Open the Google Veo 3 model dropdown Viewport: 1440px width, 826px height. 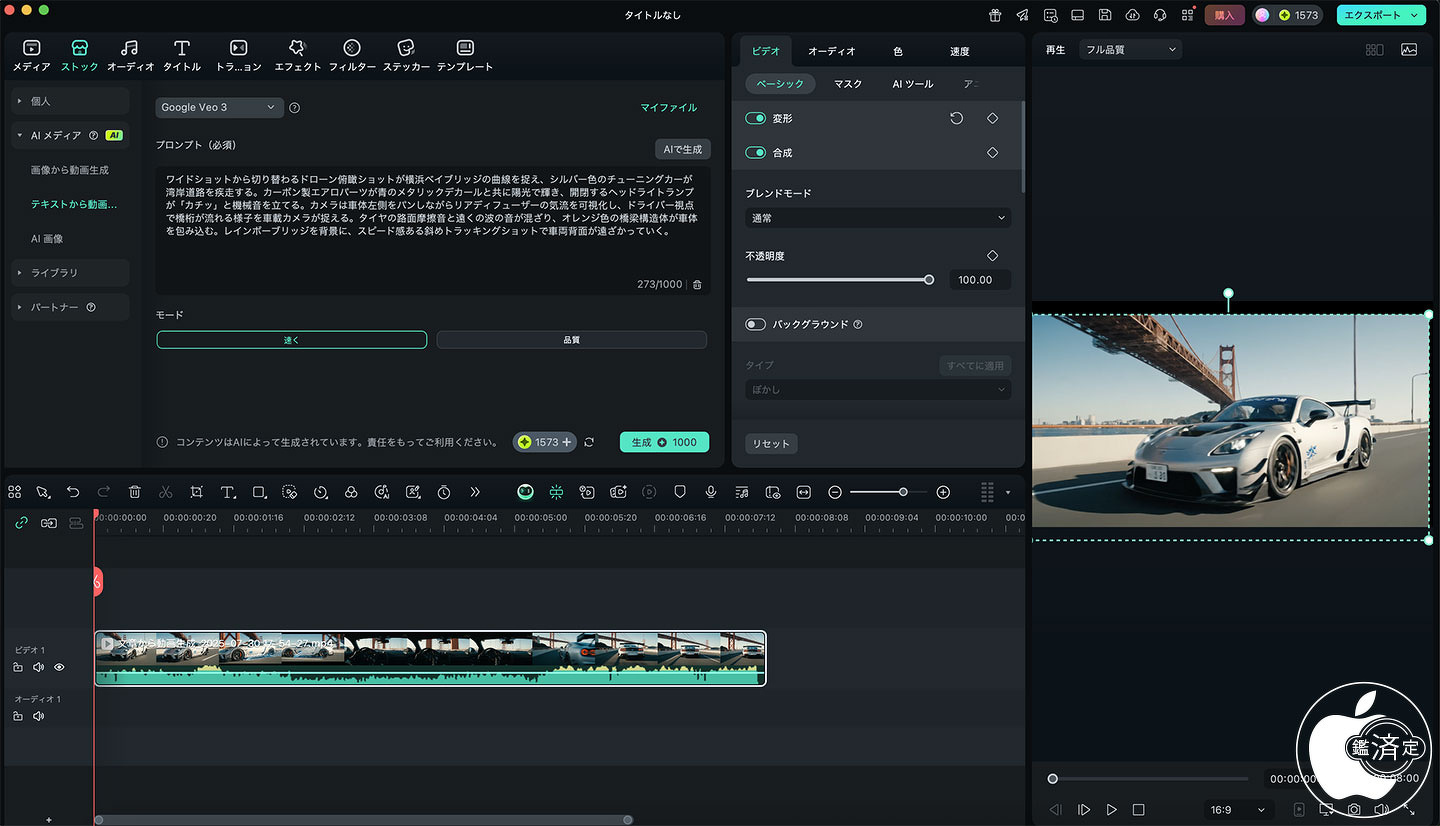coord(219,107)
